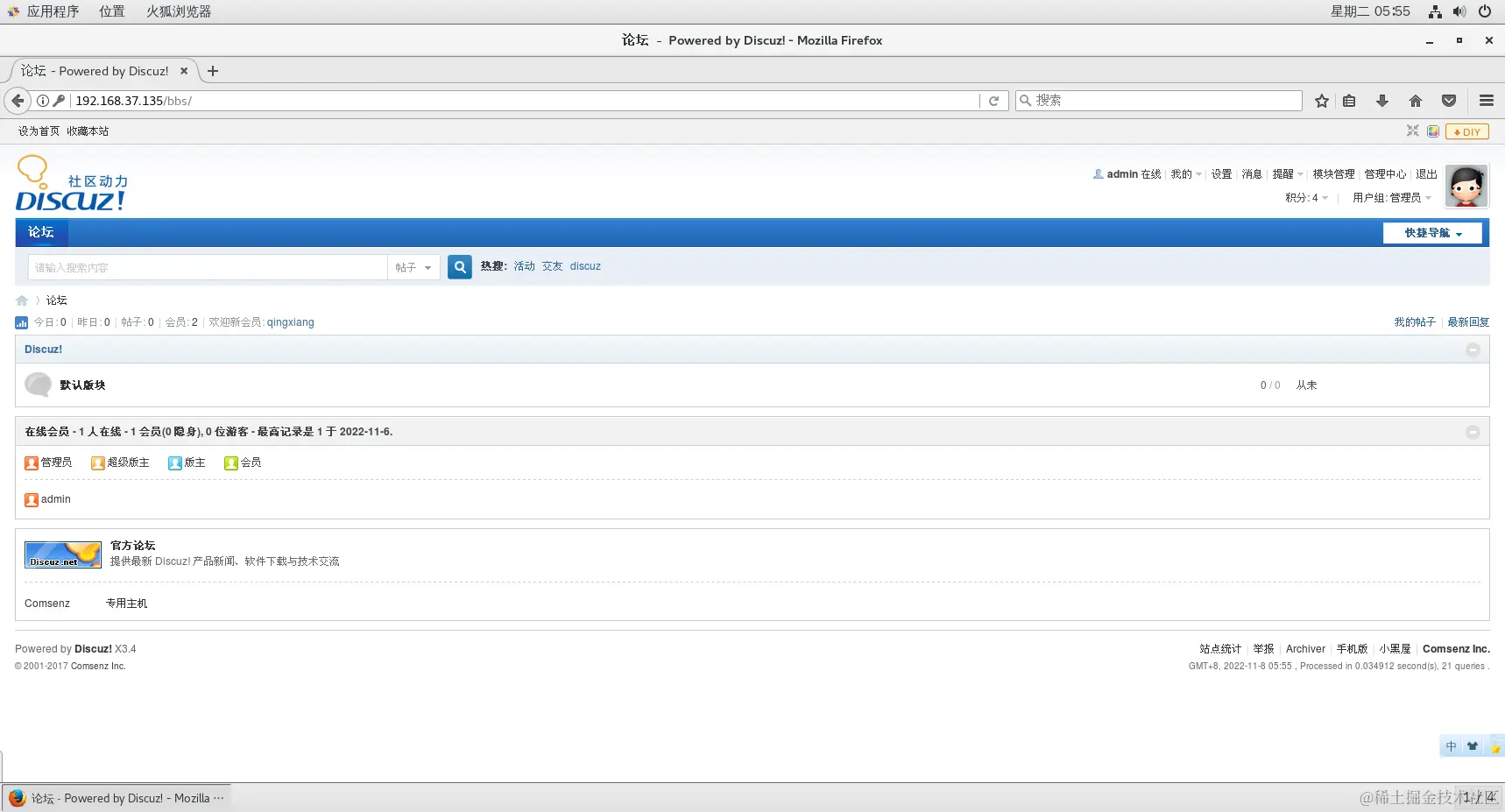
Task: Click the Discuz! logo
Action: (x=72, y=183)
